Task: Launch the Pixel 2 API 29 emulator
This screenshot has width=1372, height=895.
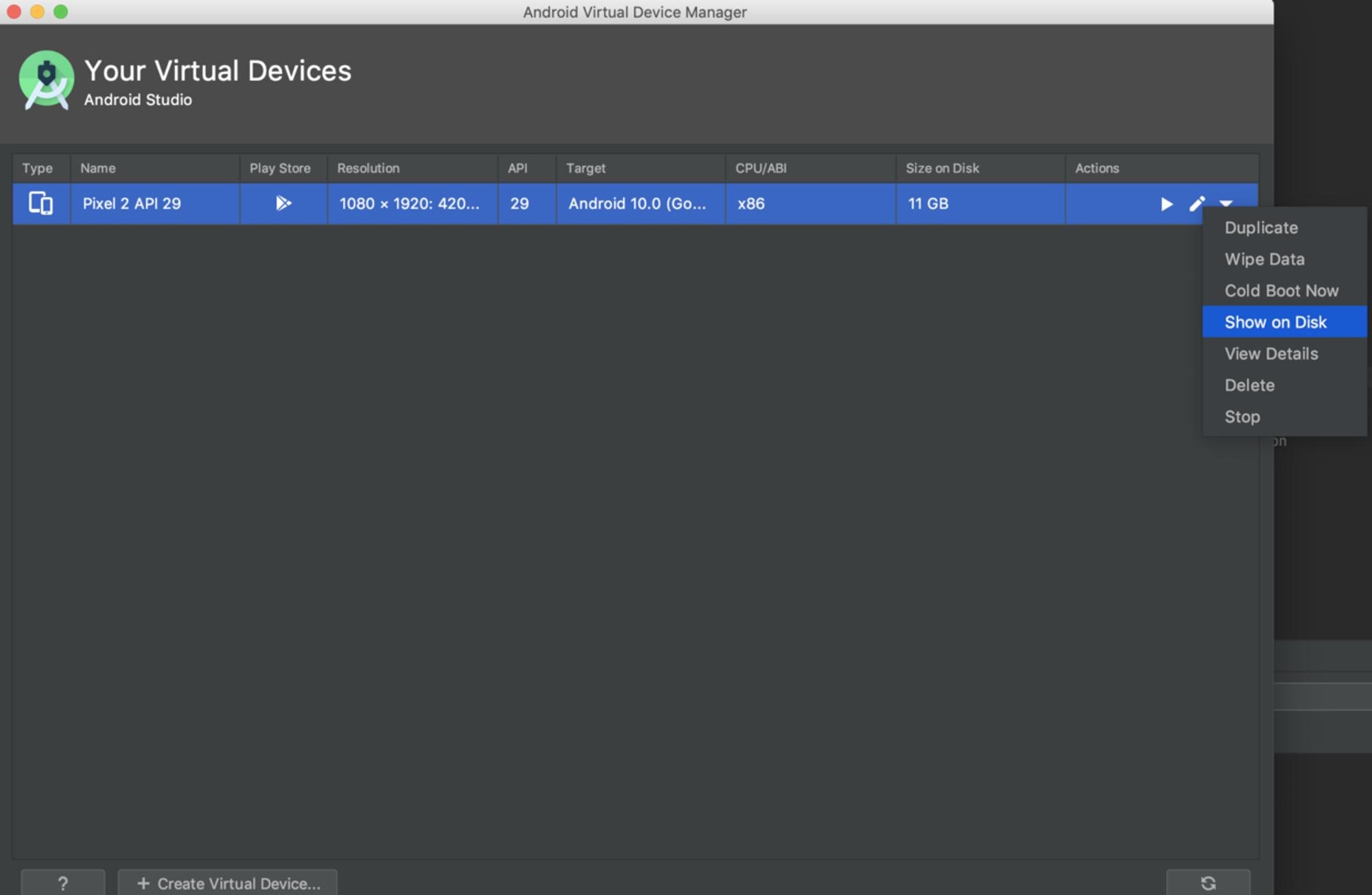Action: (1166, 204)
